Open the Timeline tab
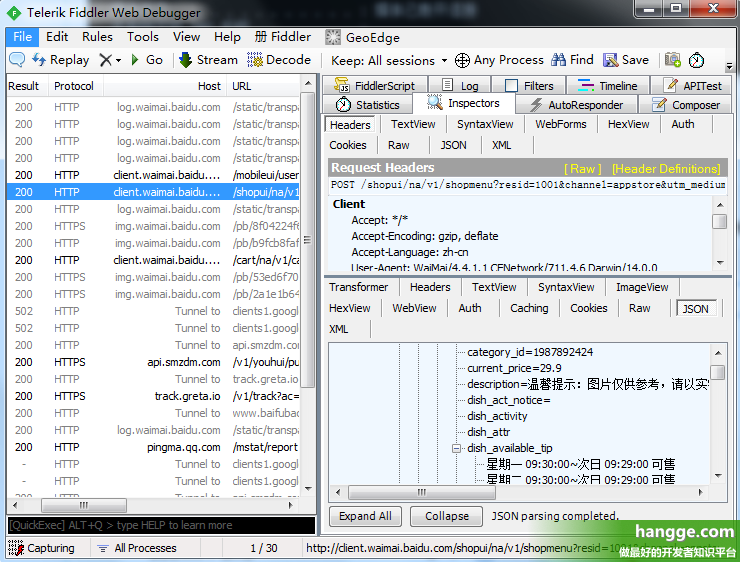 click(607, 85)
